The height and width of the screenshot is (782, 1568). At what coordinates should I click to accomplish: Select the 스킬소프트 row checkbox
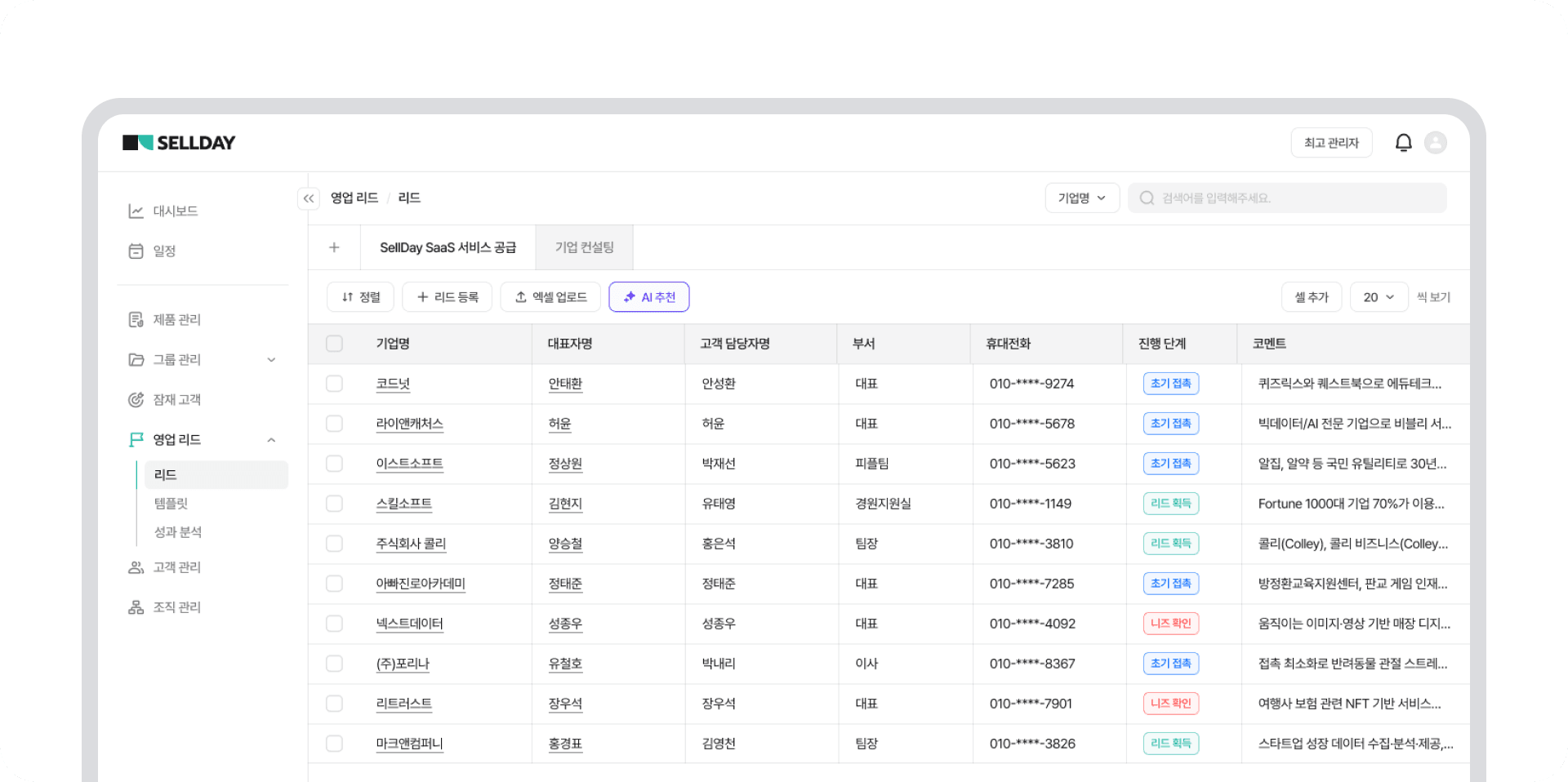pyautogui.click(x=334, y=504)
